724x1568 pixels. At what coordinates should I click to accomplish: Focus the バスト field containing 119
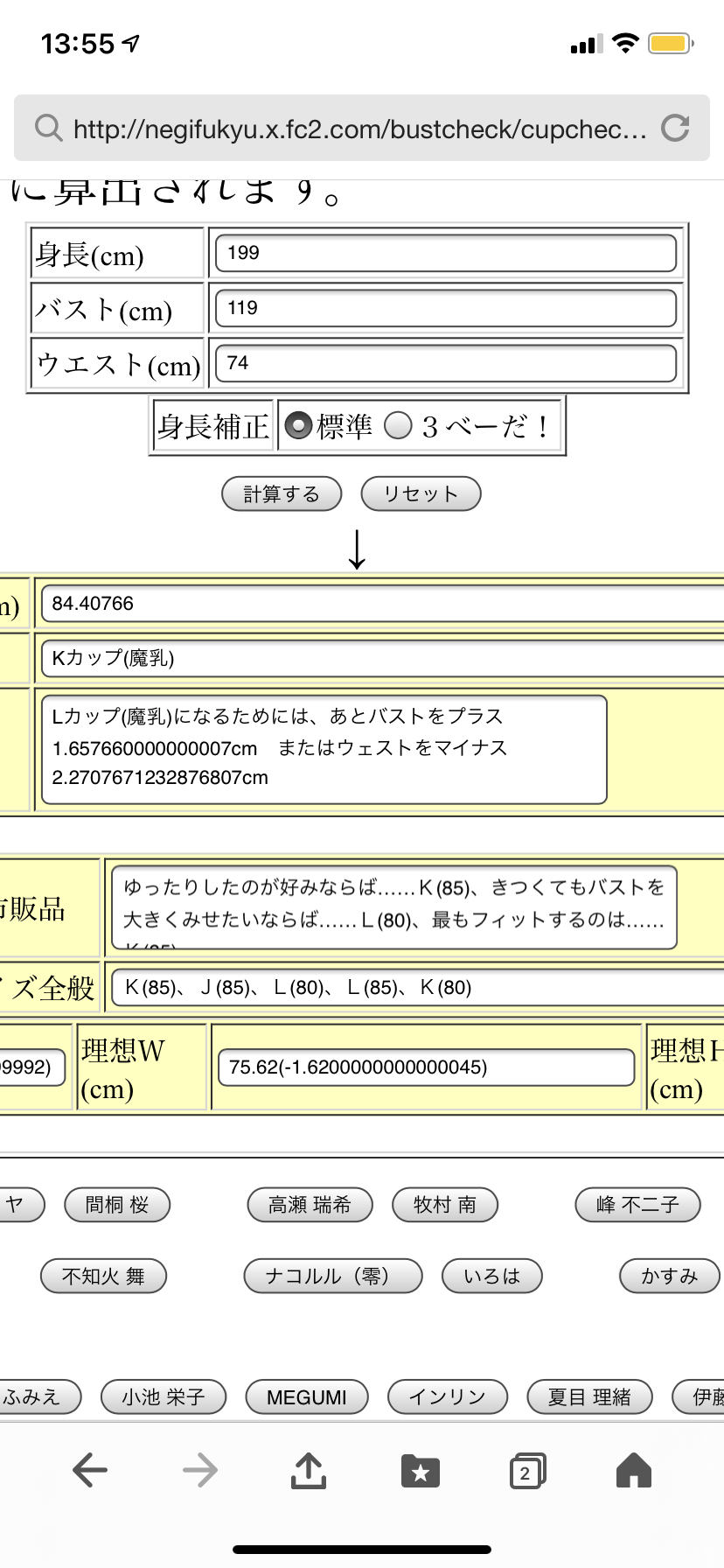pos(445,308)
